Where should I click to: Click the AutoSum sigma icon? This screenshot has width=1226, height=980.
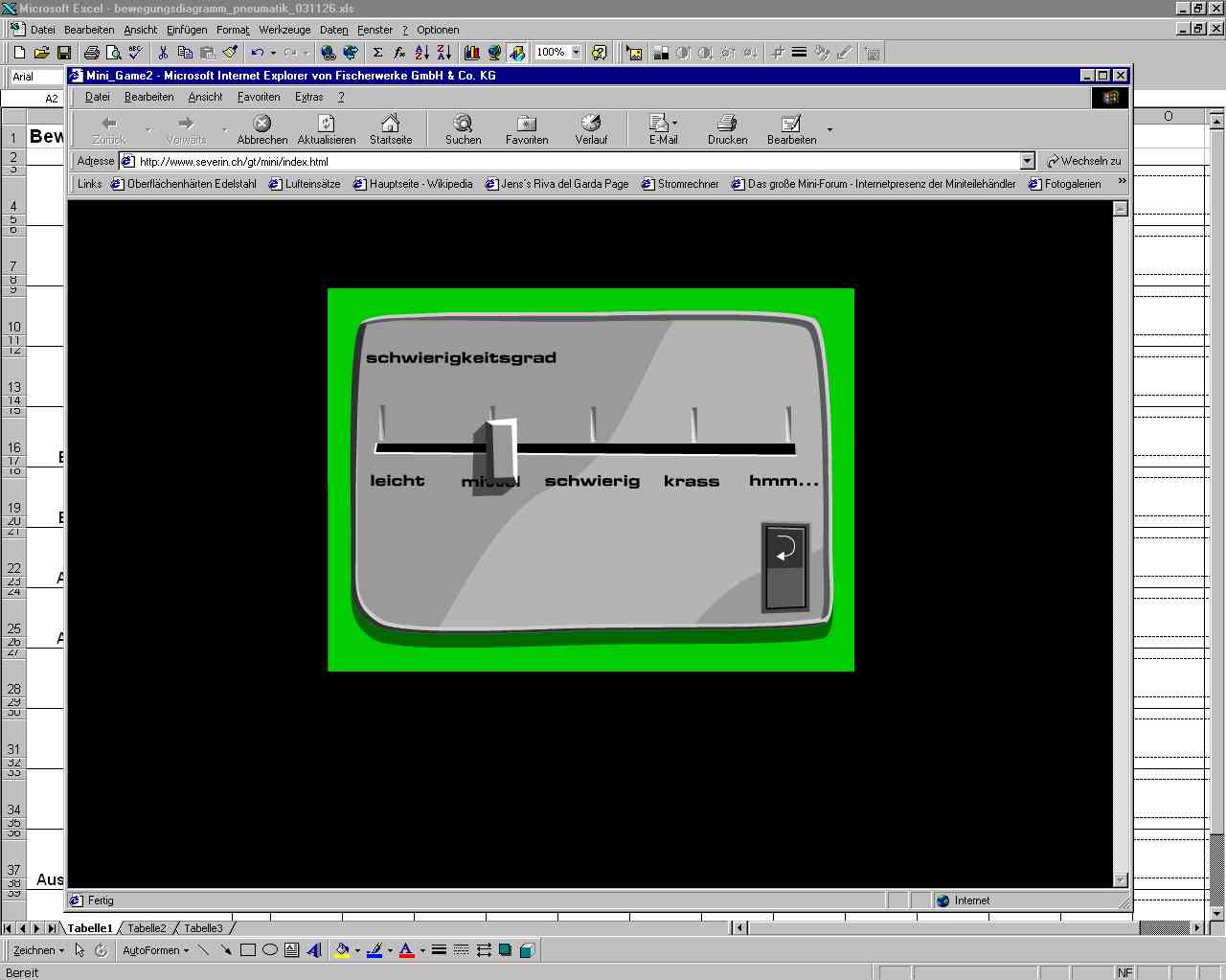coord(377,53)
